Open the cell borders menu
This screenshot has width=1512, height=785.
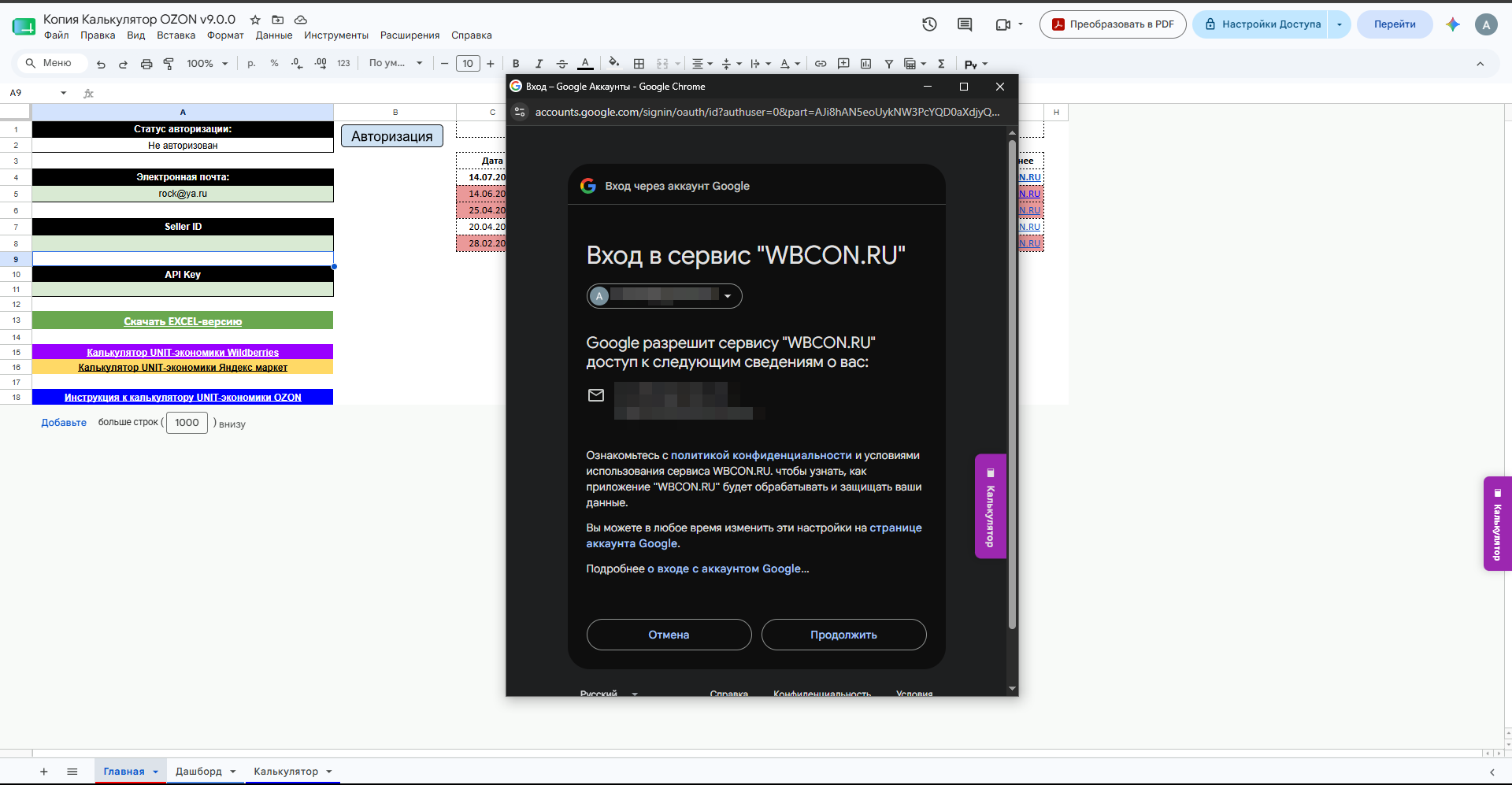pos(639,64)
